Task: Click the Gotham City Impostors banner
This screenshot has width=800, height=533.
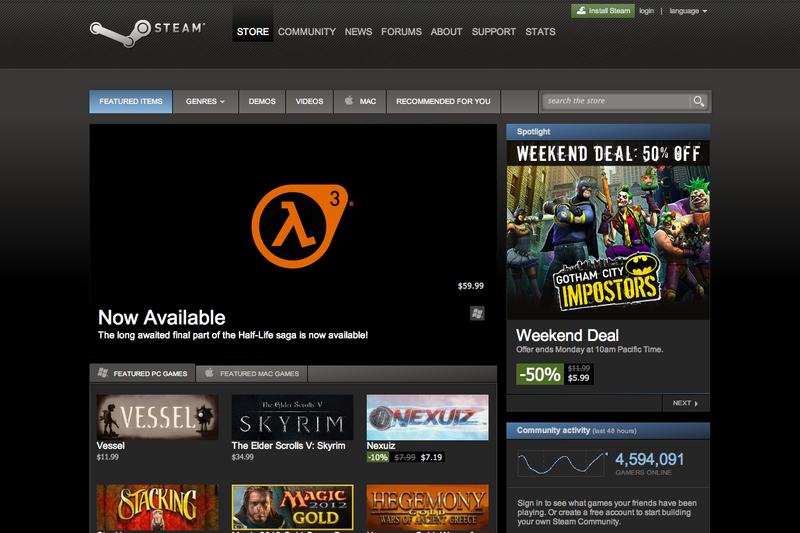Action: (x=608, y=230)
